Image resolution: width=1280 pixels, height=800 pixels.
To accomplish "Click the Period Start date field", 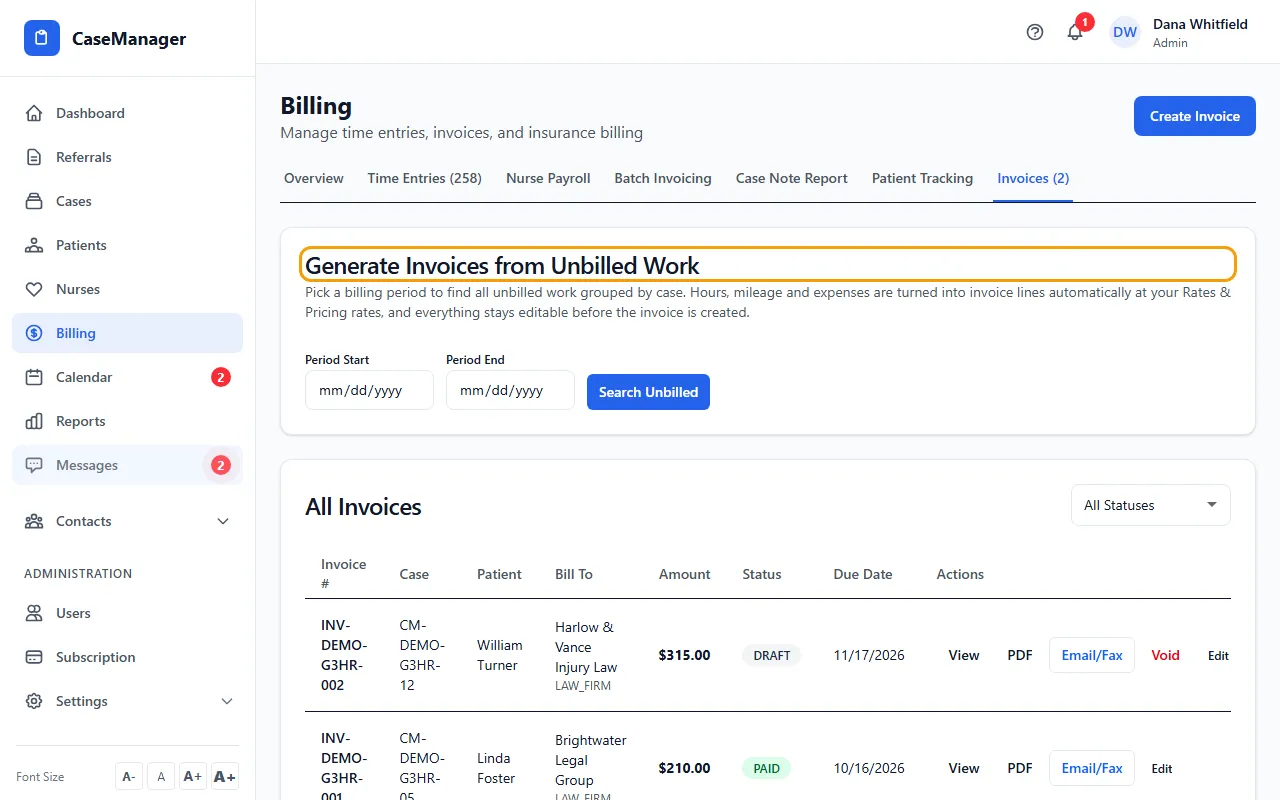I will click(369, 390).
